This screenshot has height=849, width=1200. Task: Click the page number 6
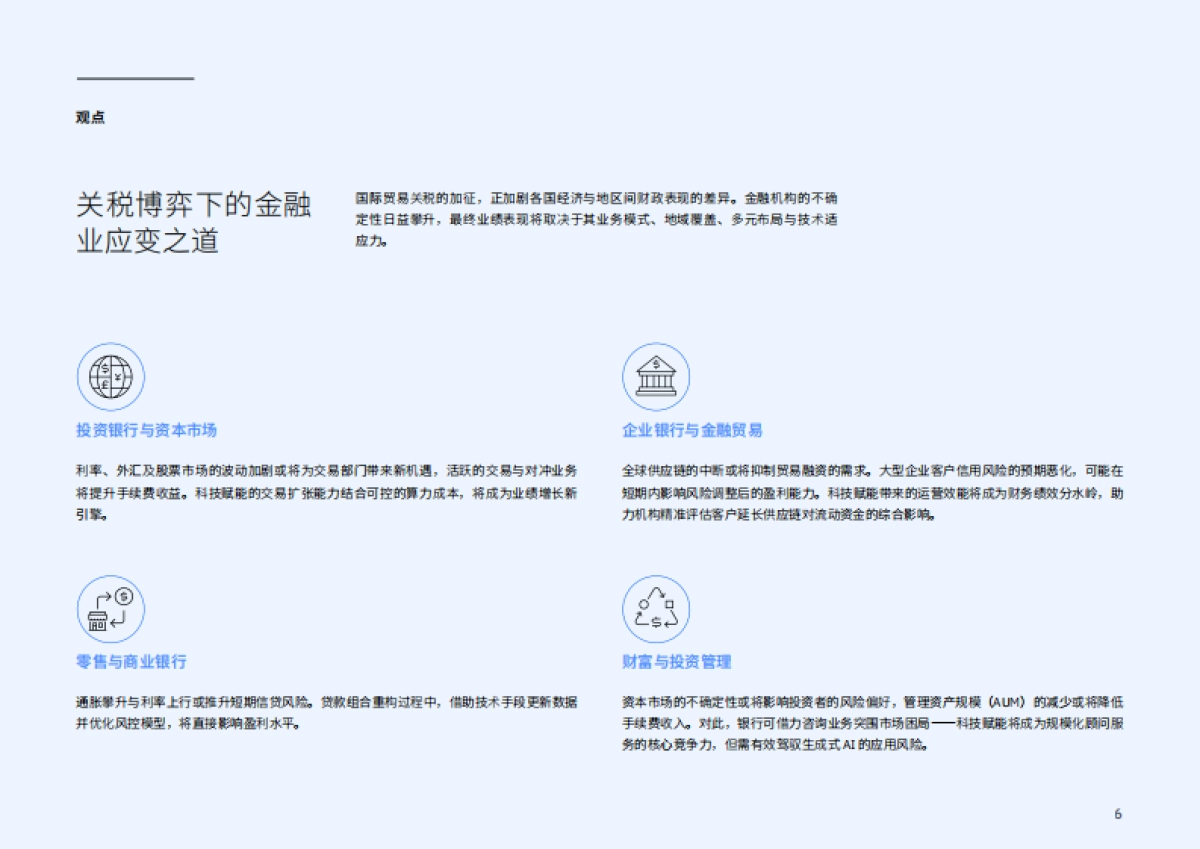[1117, 814]
